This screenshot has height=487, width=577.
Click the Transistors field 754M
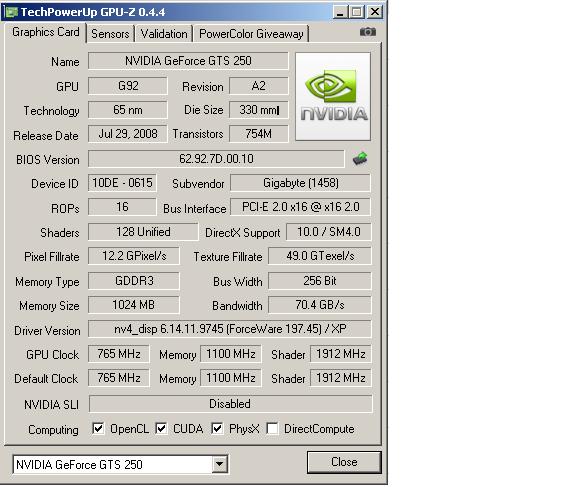tap(259, 134)
